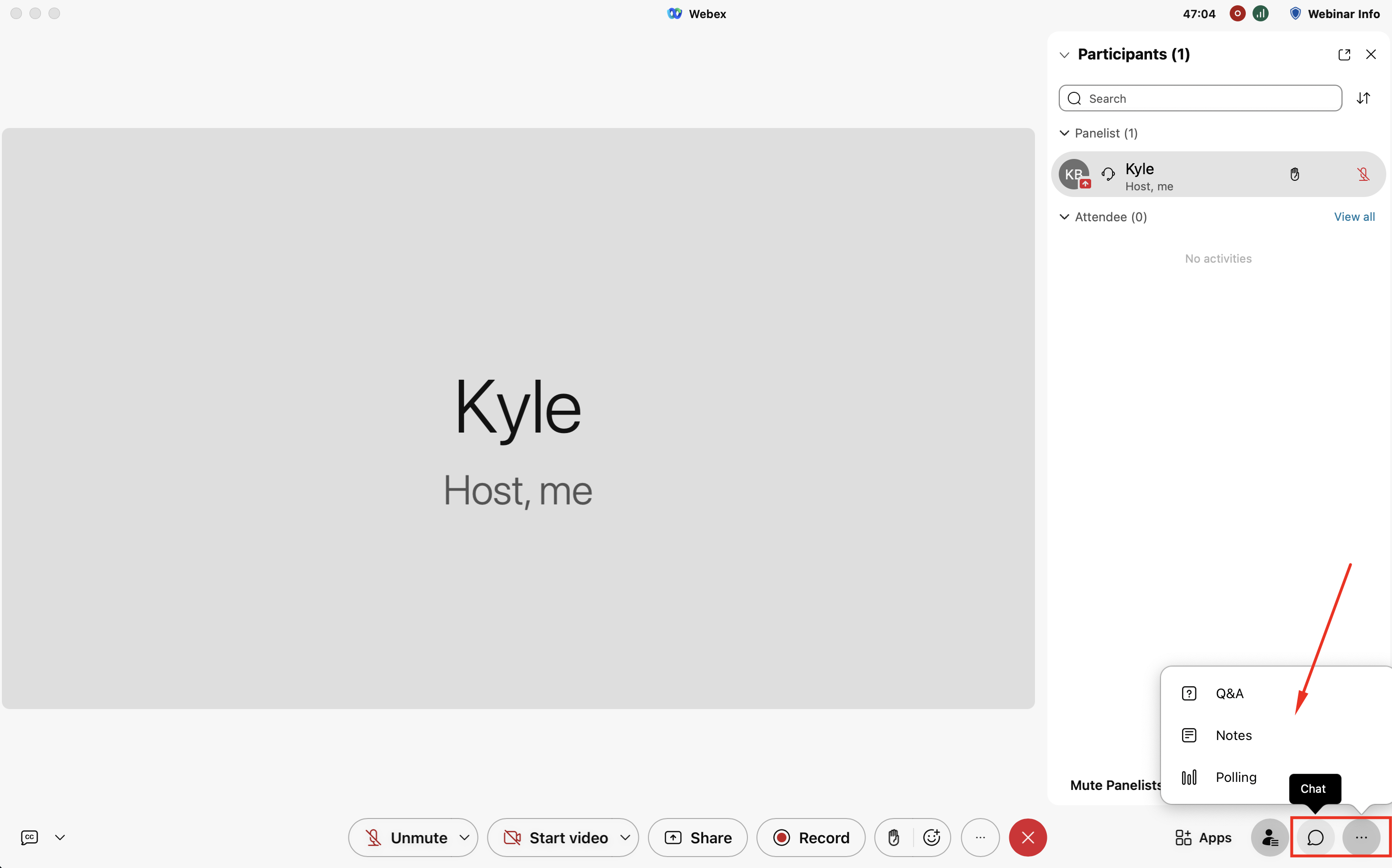The image size is (1392, 868).
Task: Click the raise hand toolbar icon
Action: click(x=894, y=838)
